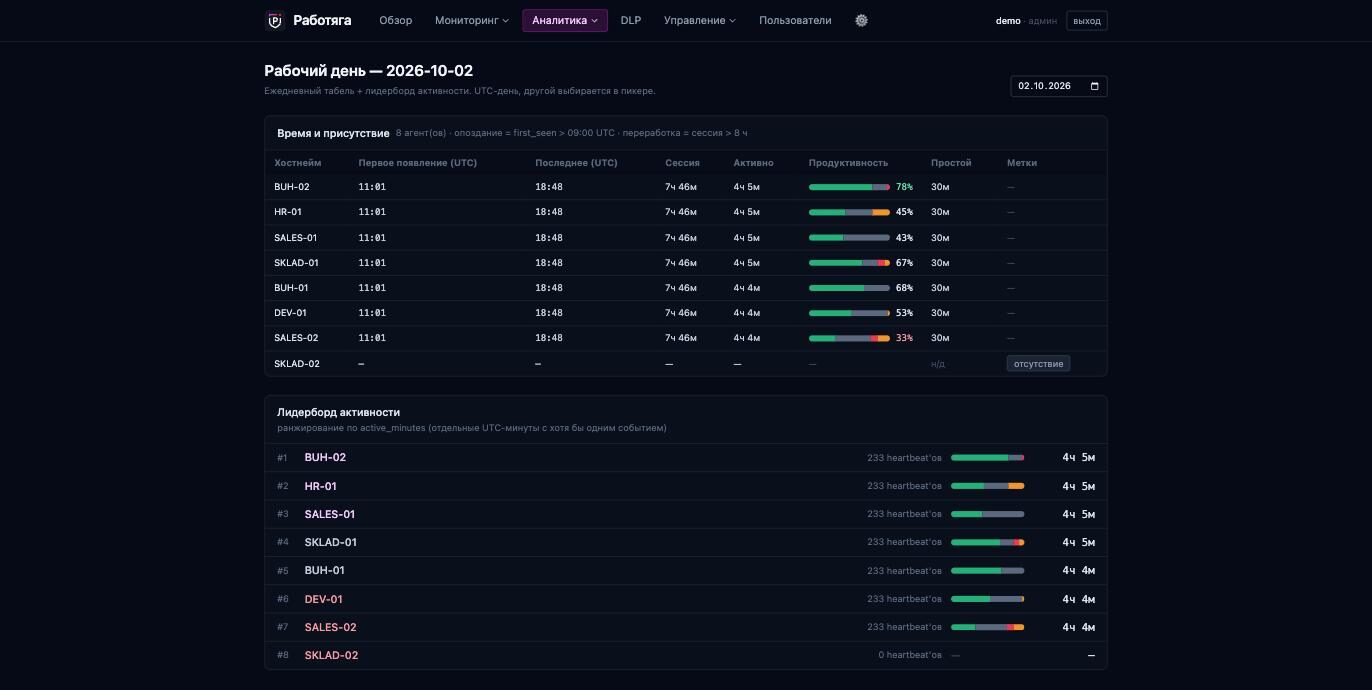Click the 33% productivity value
Screen dimensions: 1372x690
click(904, 338)
